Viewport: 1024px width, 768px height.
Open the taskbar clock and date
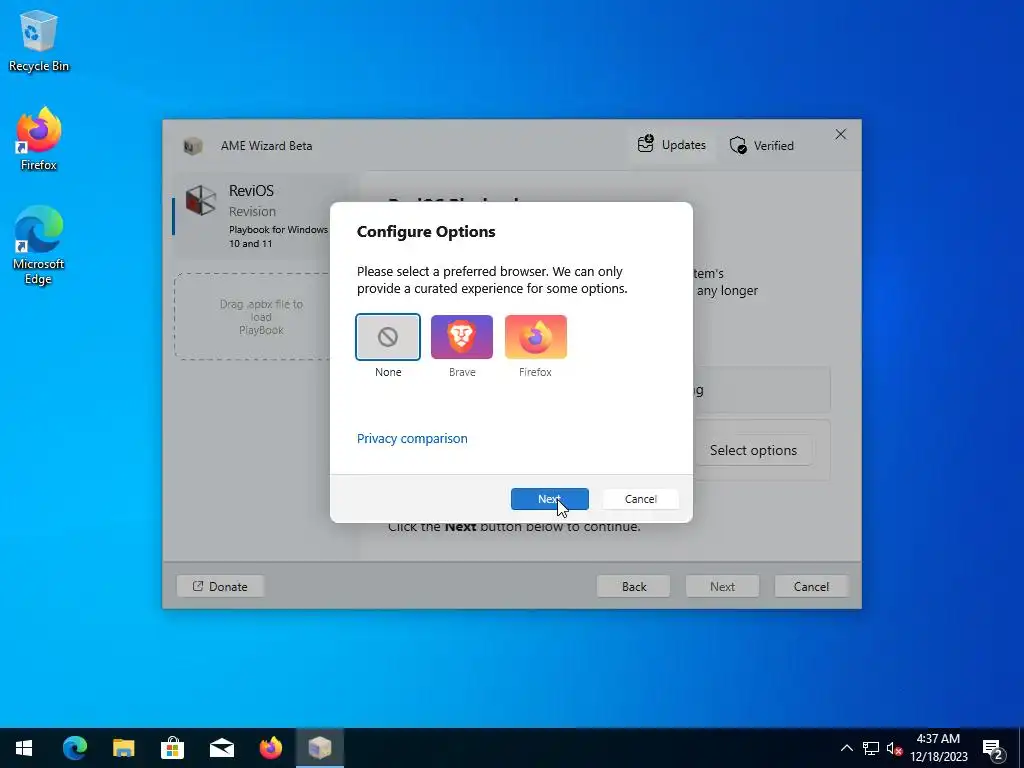click(938, 748)
